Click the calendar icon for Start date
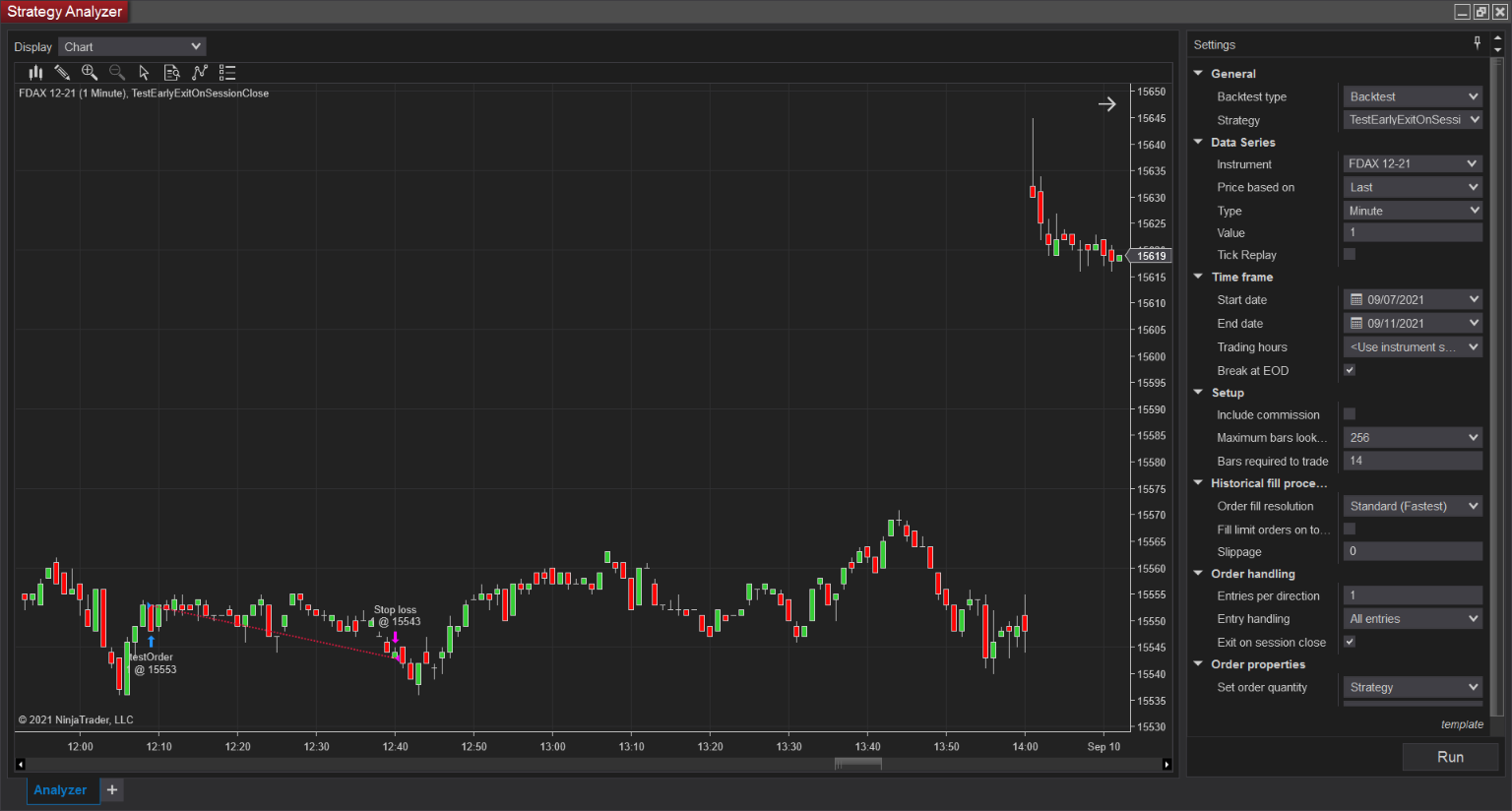 pyautogui.click(x=1355, y=299)
